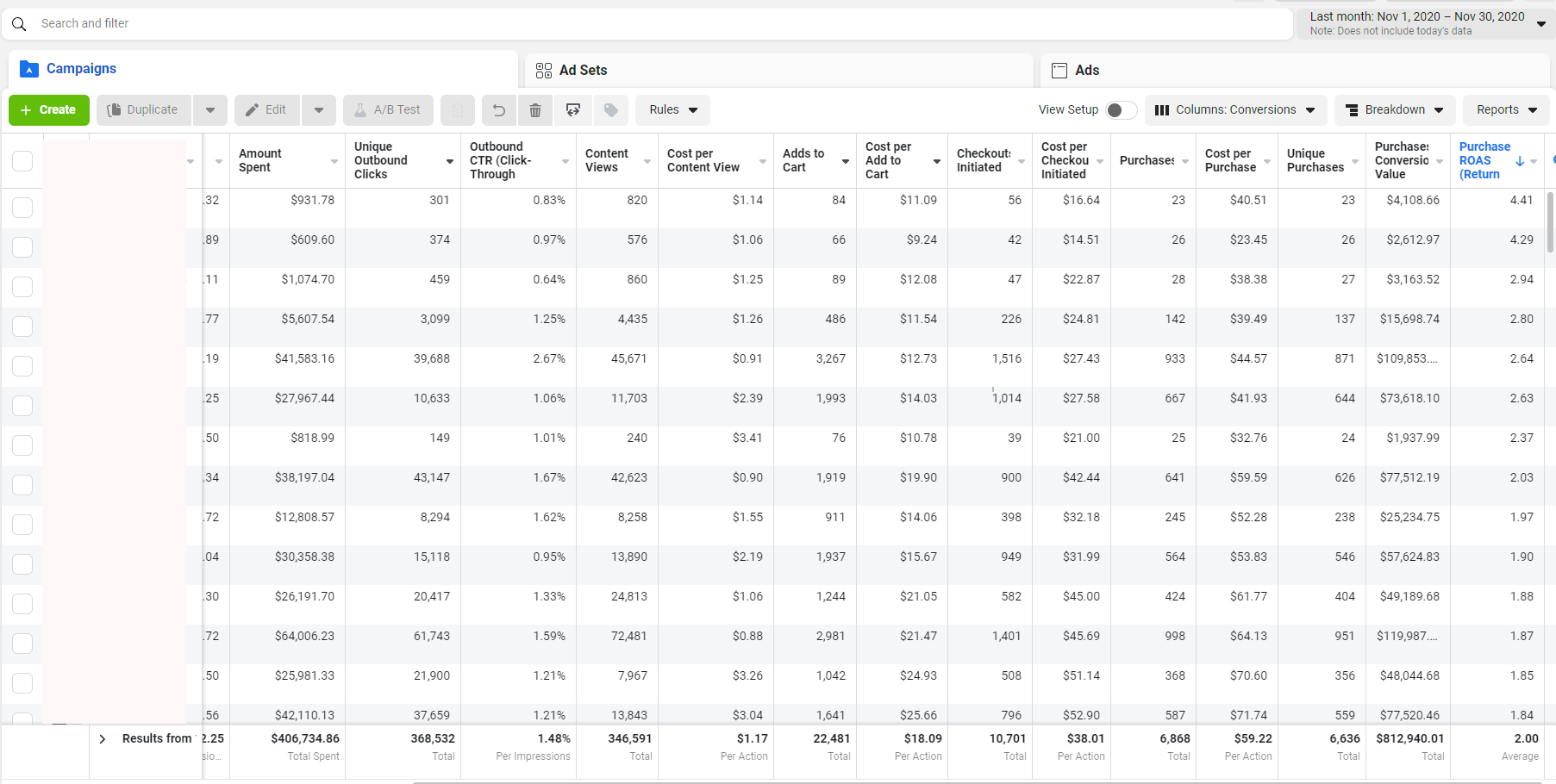Click the A/B Test flask button
This screenshot has height=784, width=1556.
[387, 110]
